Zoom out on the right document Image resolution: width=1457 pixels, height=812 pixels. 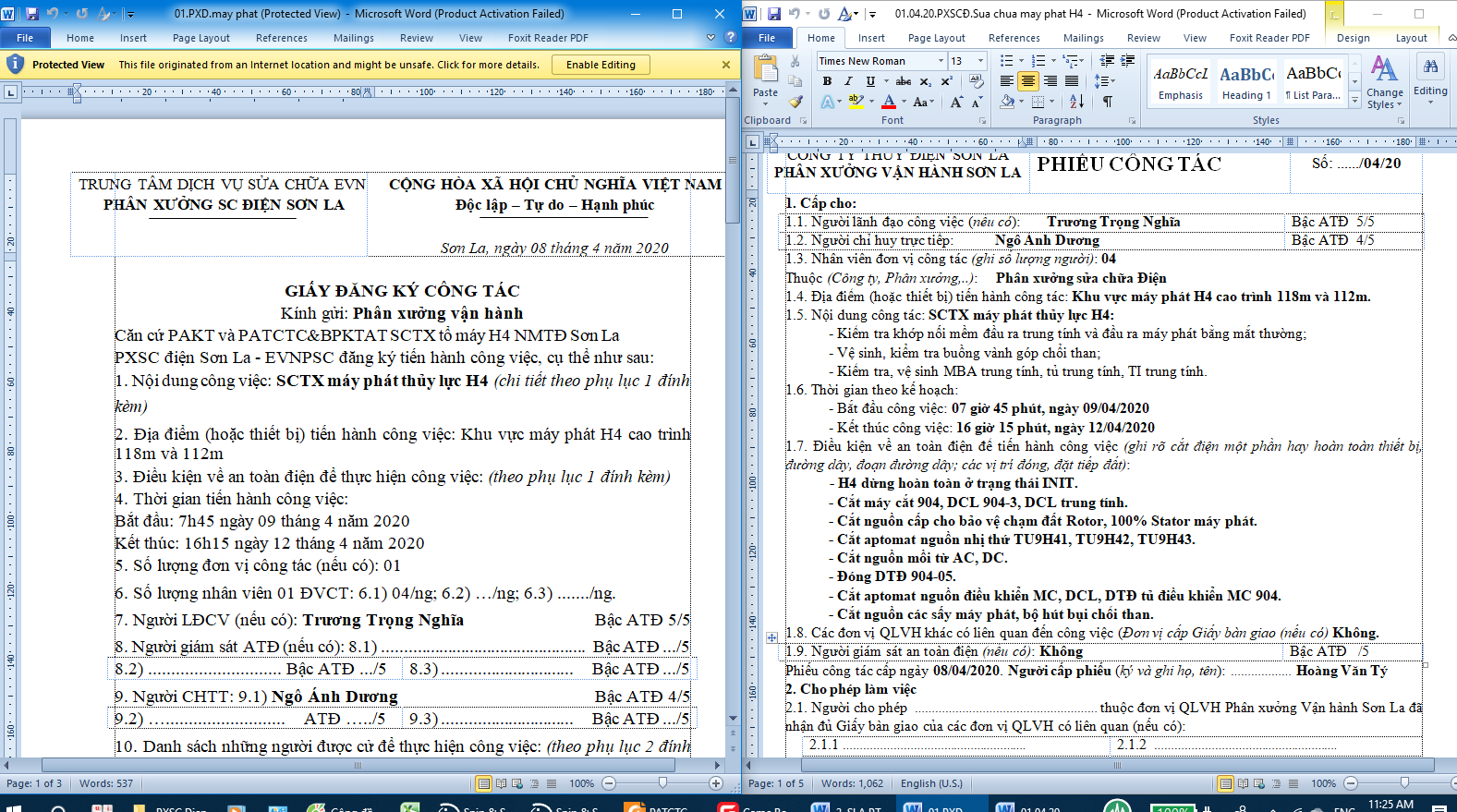[x=1350, y=783]
